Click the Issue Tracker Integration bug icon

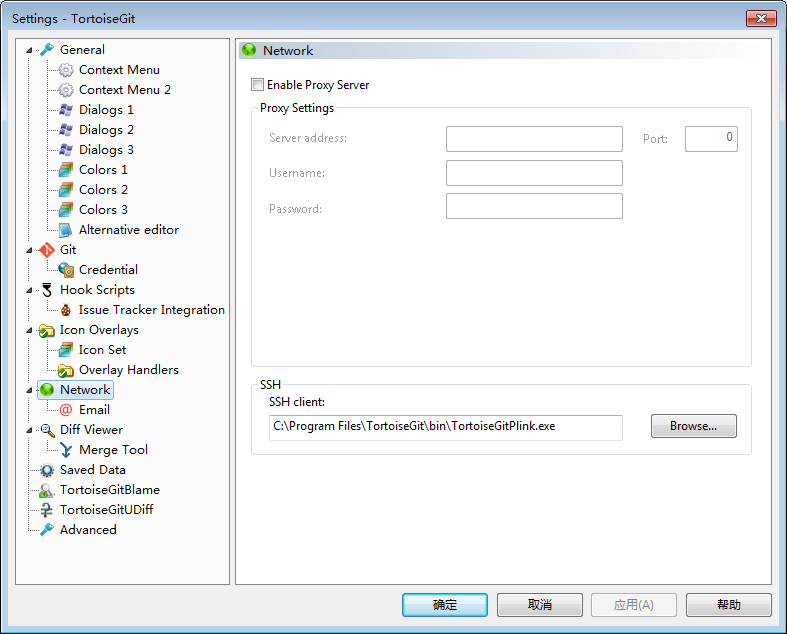[x=66, y=310]
